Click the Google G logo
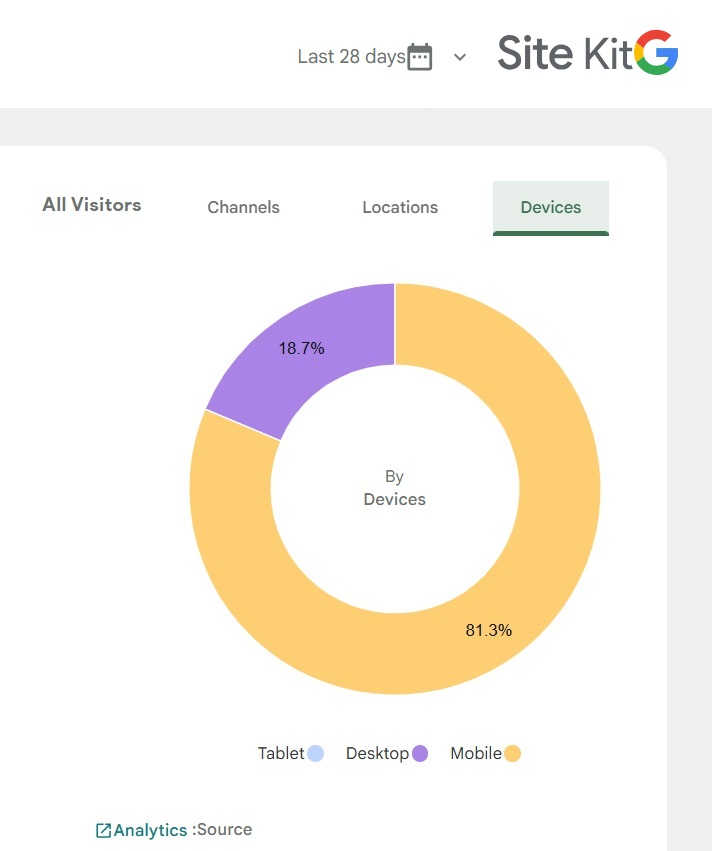Viewport: 712px width, 851px height. [656, 52]
